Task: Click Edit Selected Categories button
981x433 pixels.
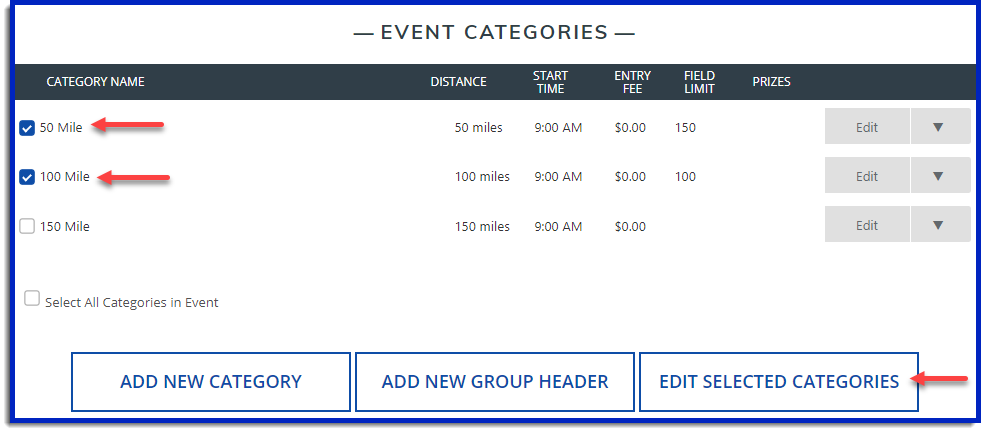Action: [x=778, y=382]
